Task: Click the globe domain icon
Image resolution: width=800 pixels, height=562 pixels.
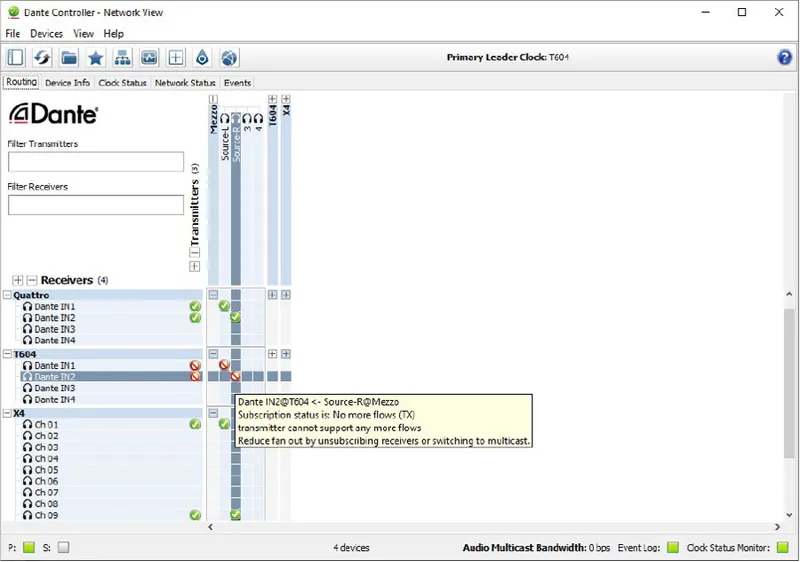Action: 229,58
